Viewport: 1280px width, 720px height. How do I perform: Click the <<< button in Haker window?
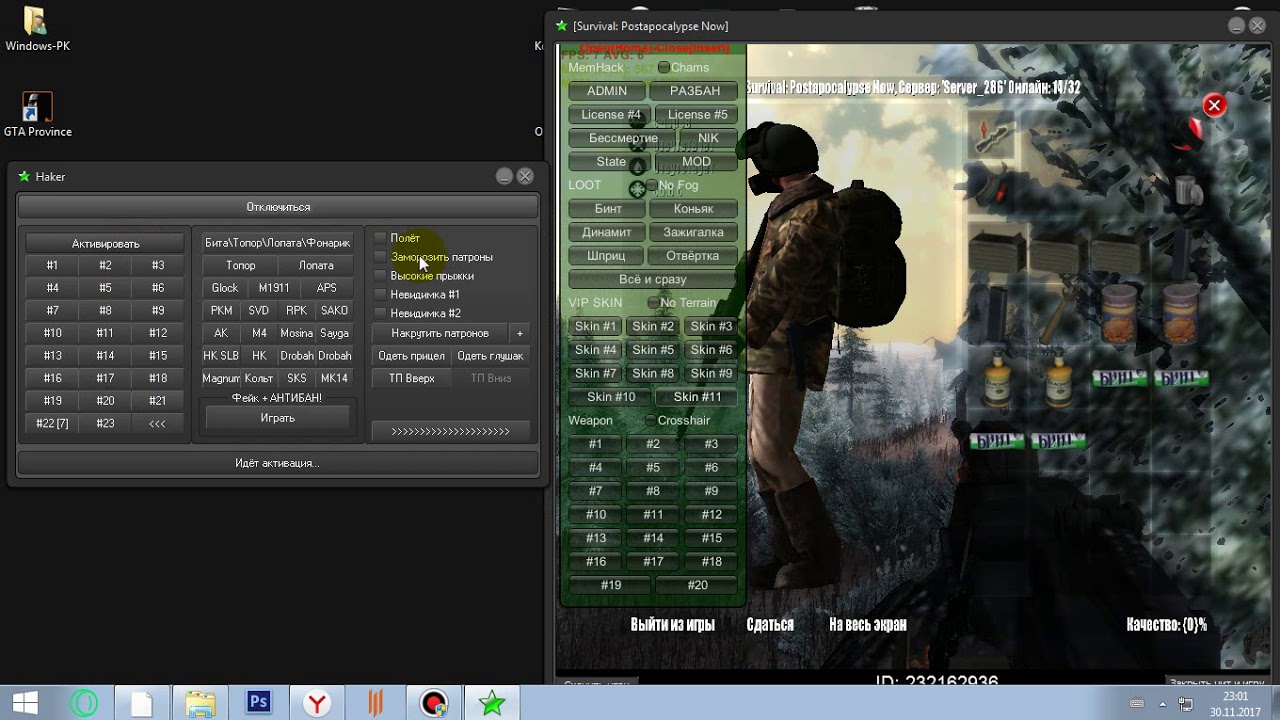coord(157,423)
